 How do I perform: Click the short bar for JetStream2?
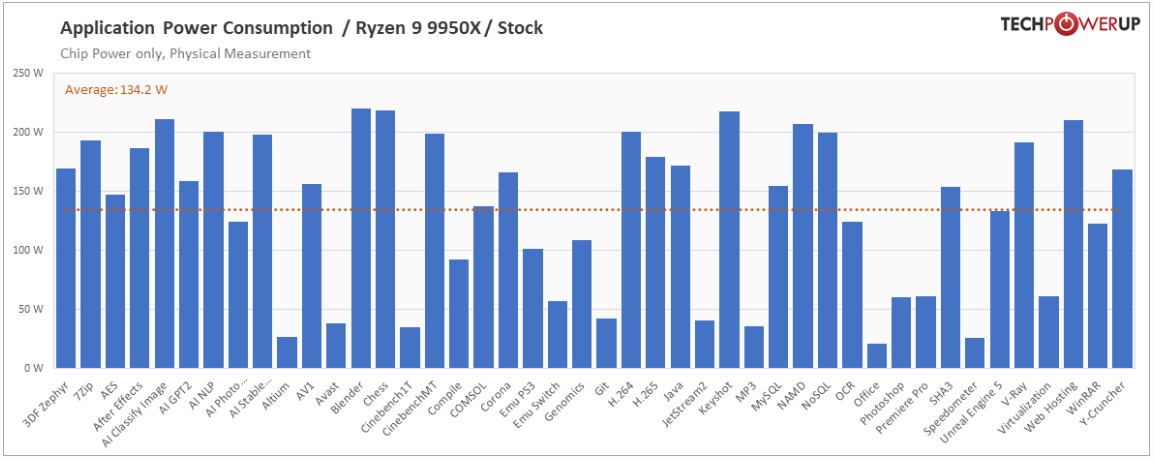705,344
